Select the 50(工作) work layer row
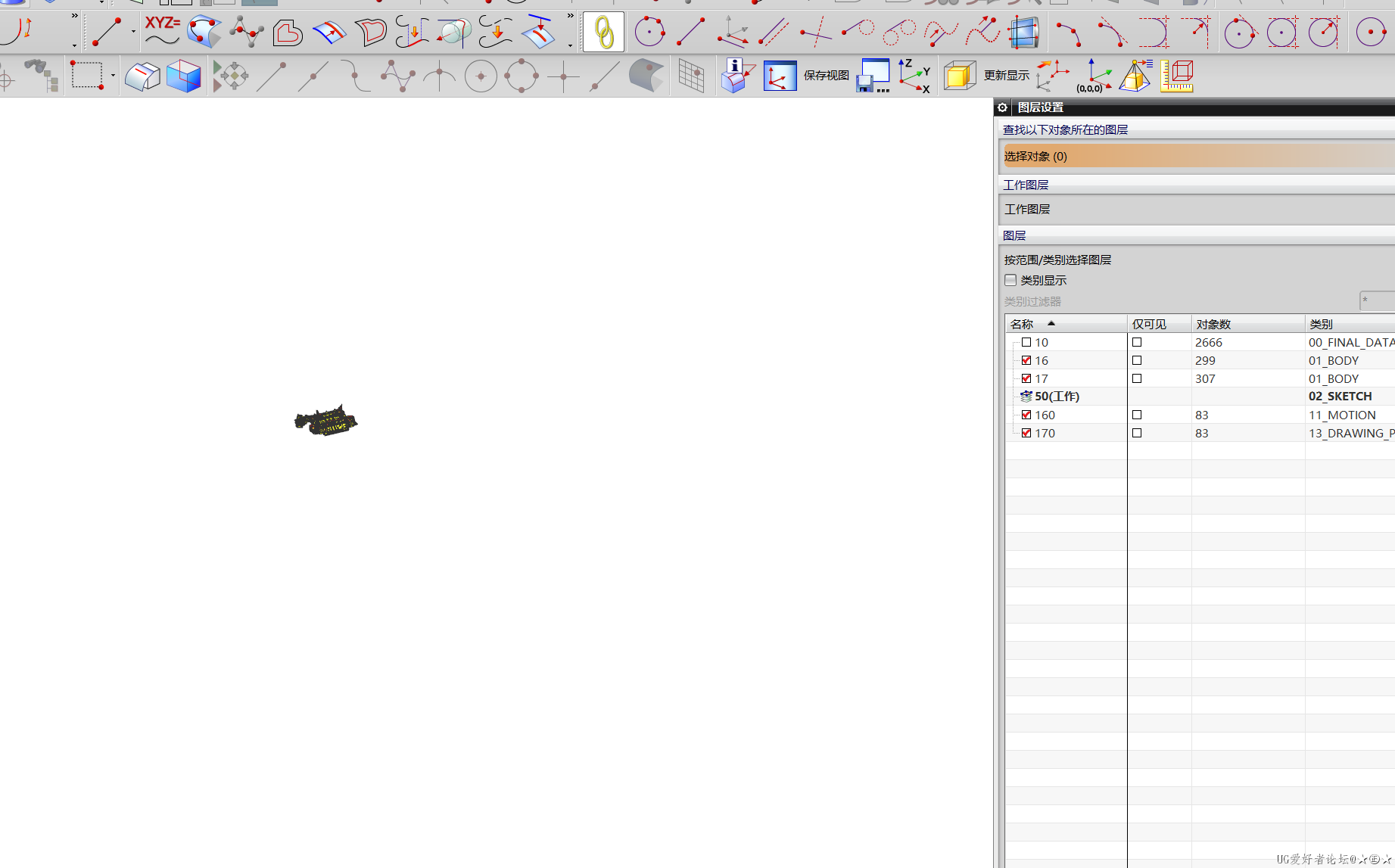 [1200, 397]
